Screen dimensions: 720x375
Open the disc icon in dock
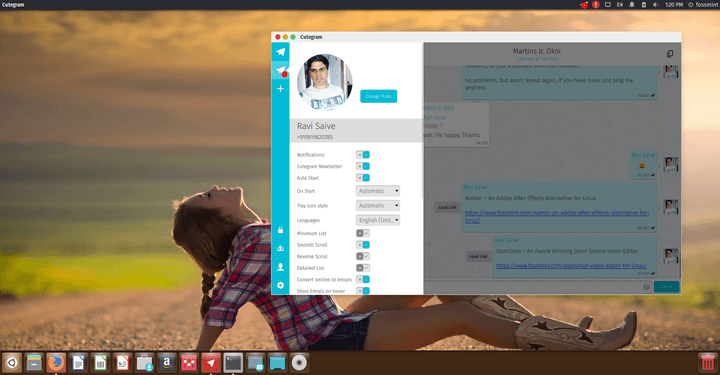[x=299, y=363]
